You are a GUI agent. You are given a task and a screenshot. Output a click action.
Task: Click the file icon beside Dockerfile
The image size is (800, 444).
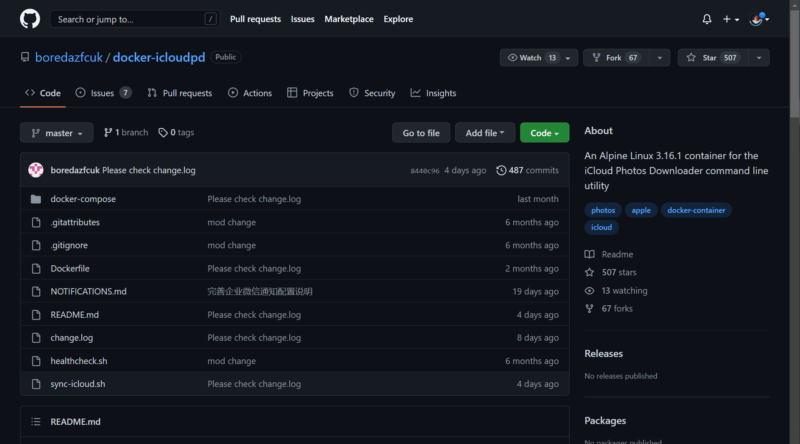[36, 268]
